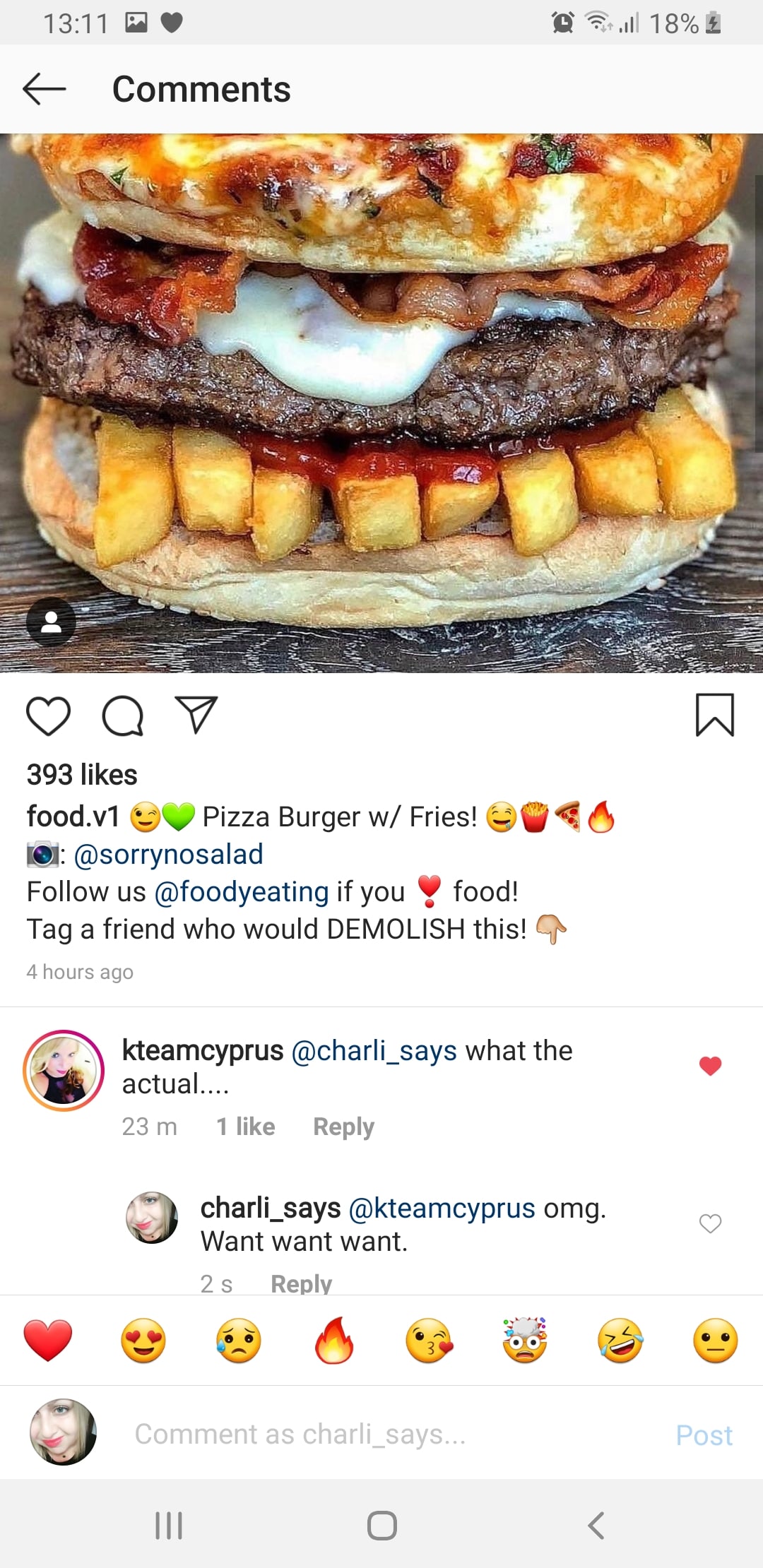Save post with the bookmark icon

pos(714,715)
